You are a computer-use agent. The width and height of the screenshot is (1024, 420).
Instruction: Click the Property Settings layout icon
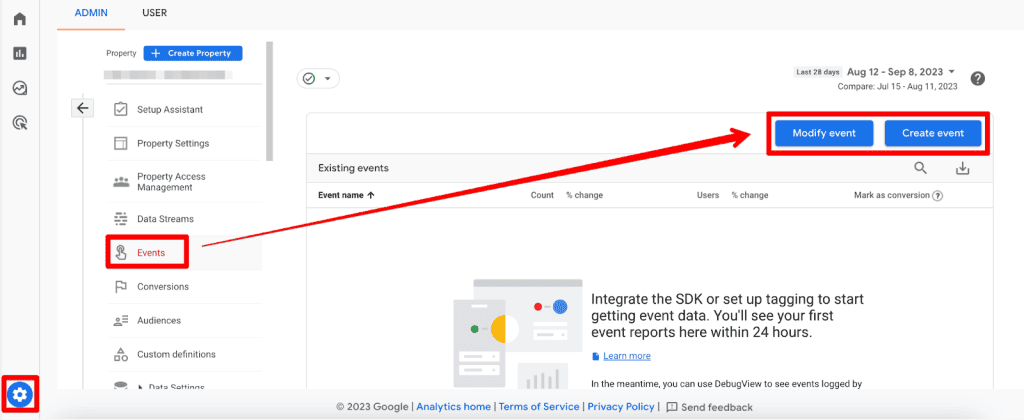pyautogui.click(x=120, y=143)
